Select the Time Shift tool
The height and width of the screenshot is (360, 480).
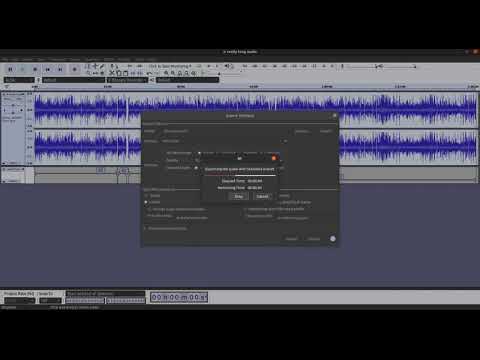95,73
